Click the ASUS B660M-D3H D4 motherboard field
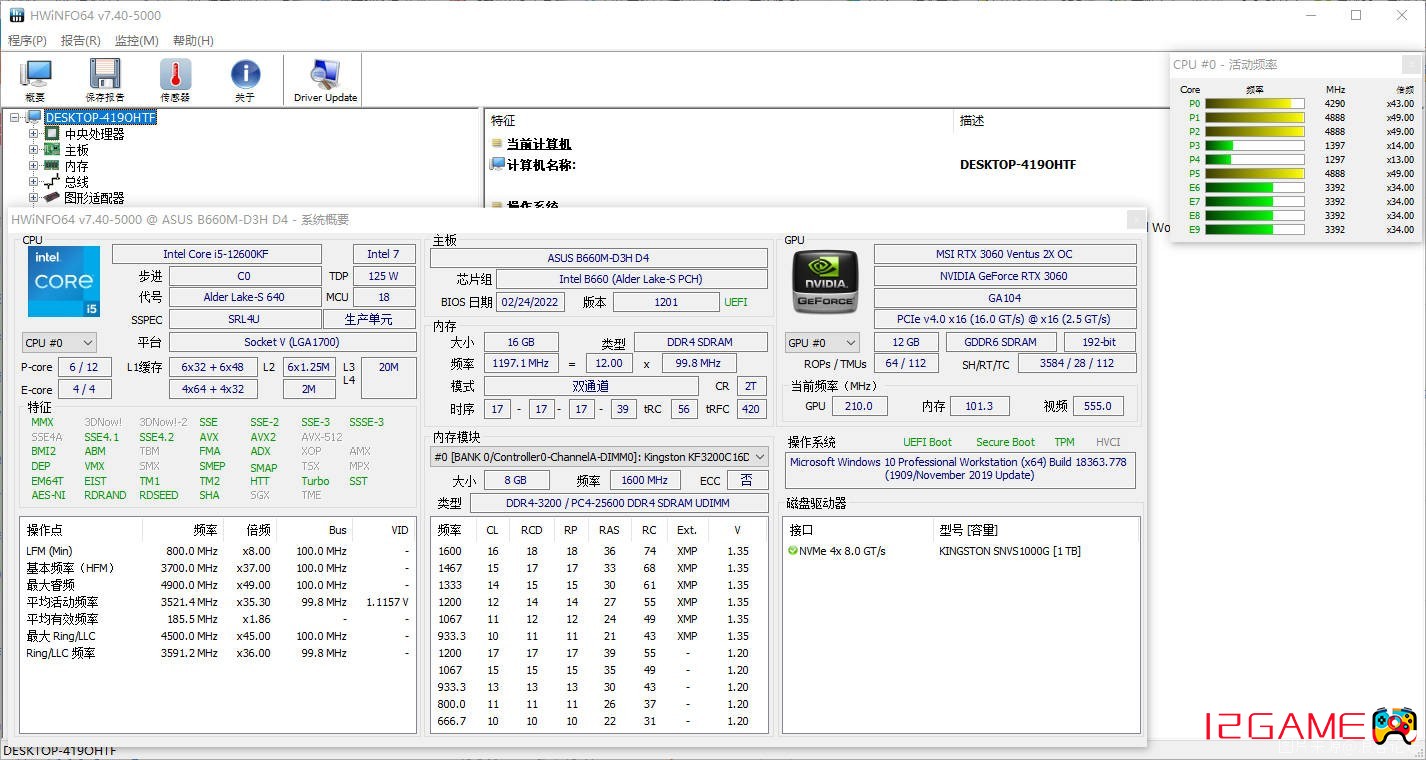 (x=599, y=258)
